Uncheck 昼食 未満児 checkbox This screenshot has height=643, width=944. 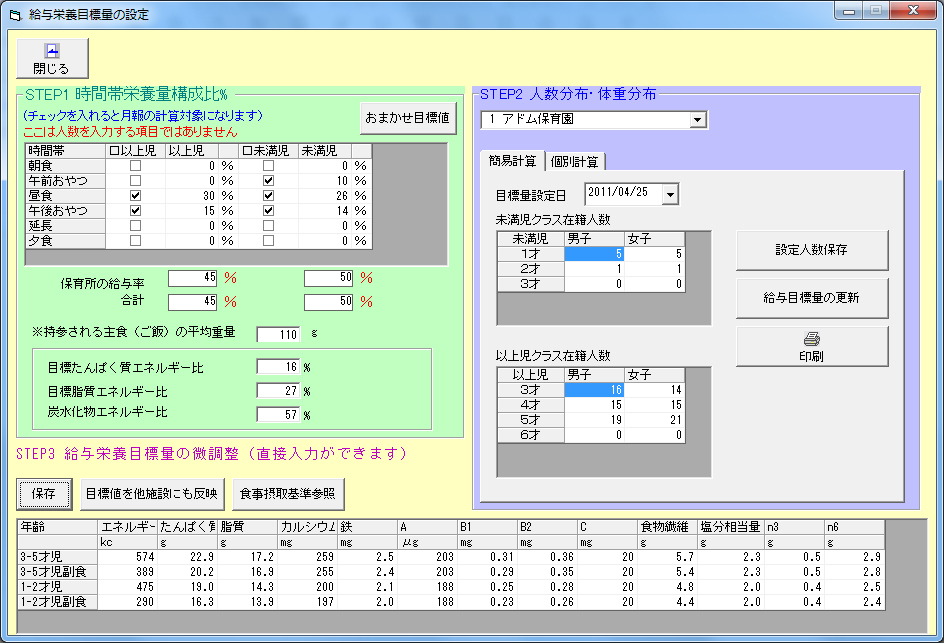click(269, 196)
